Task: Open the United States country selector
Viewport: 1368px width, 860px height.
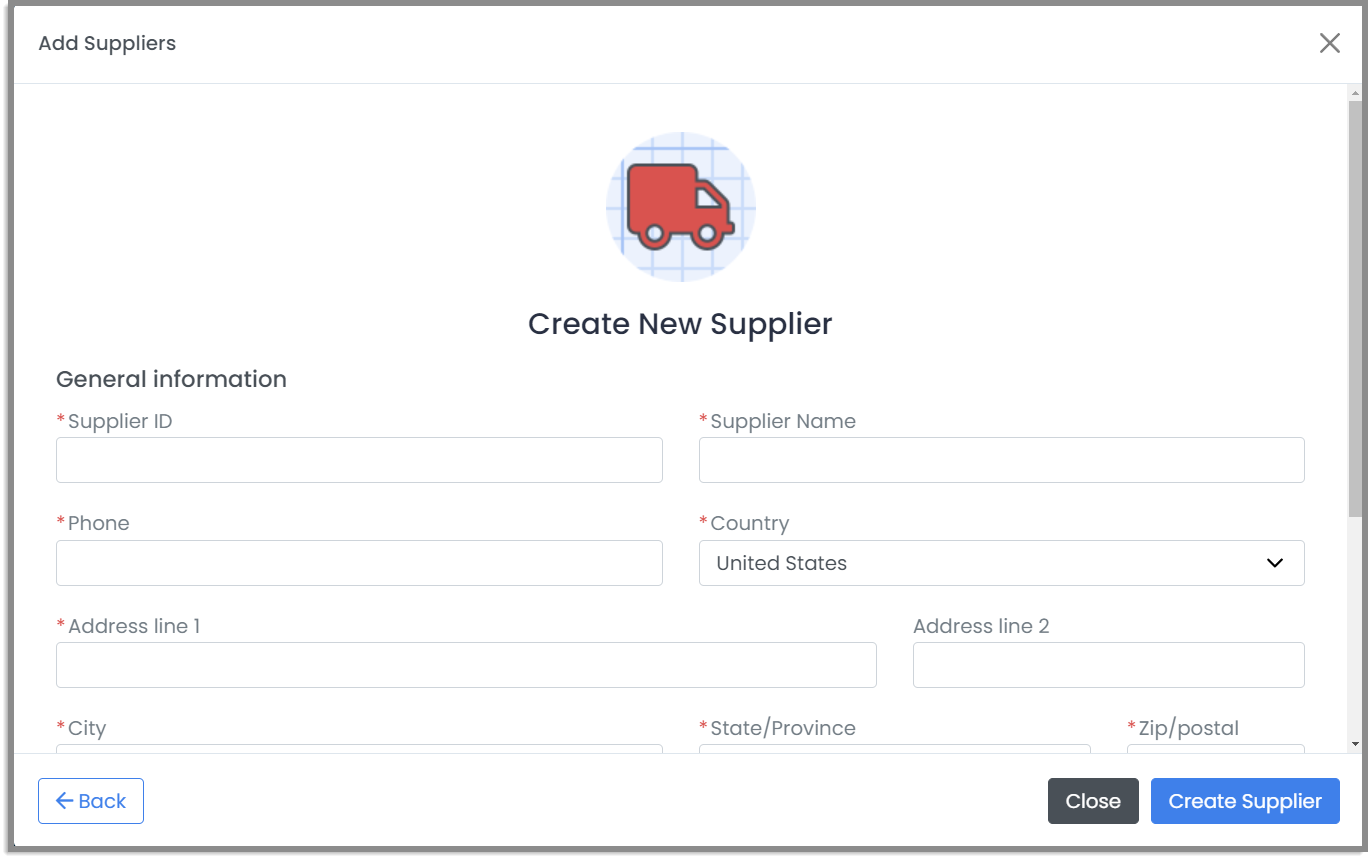Action: (1001, 563)
